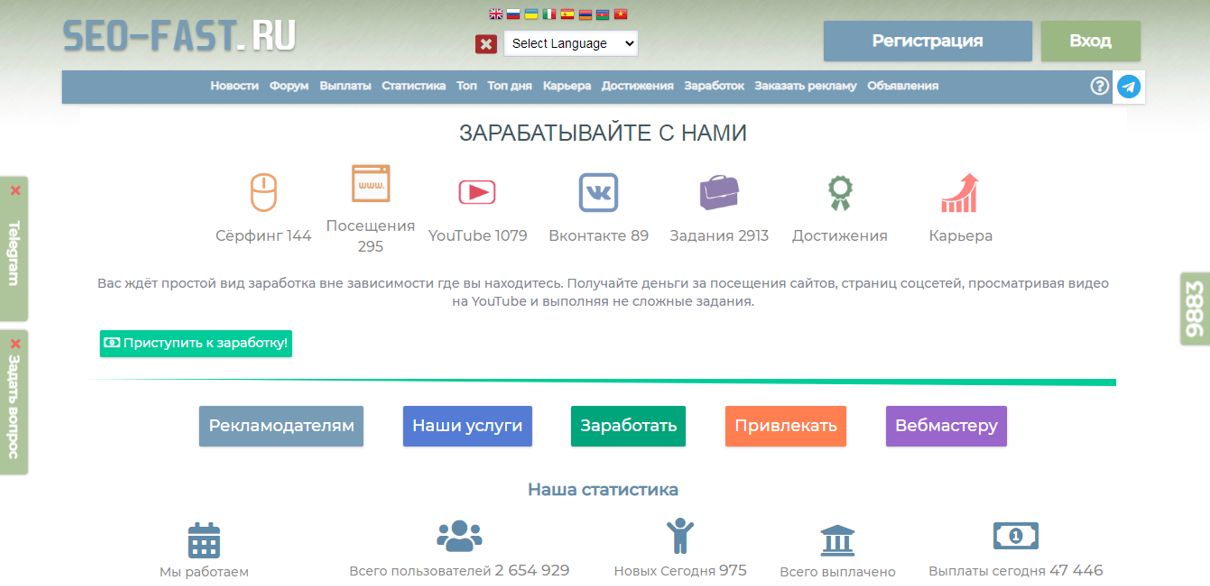Open Выплаты in navigation bar
Image resolution: width=1210 pixels, height=586 pixels.
[x=345, y=86]
